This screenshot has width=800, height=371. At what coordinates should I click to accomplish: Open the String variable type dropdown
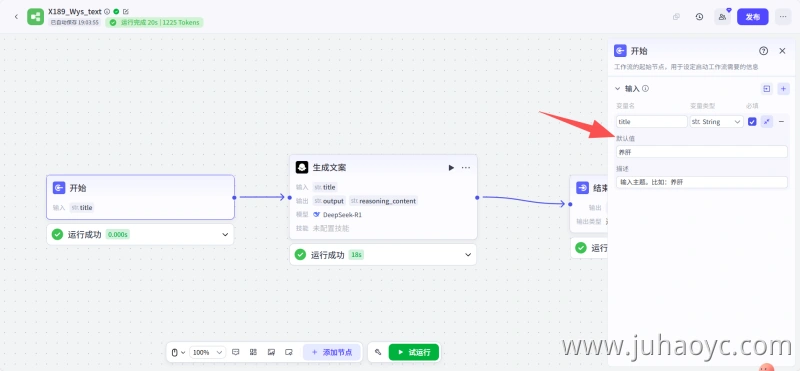click(716, 121)
